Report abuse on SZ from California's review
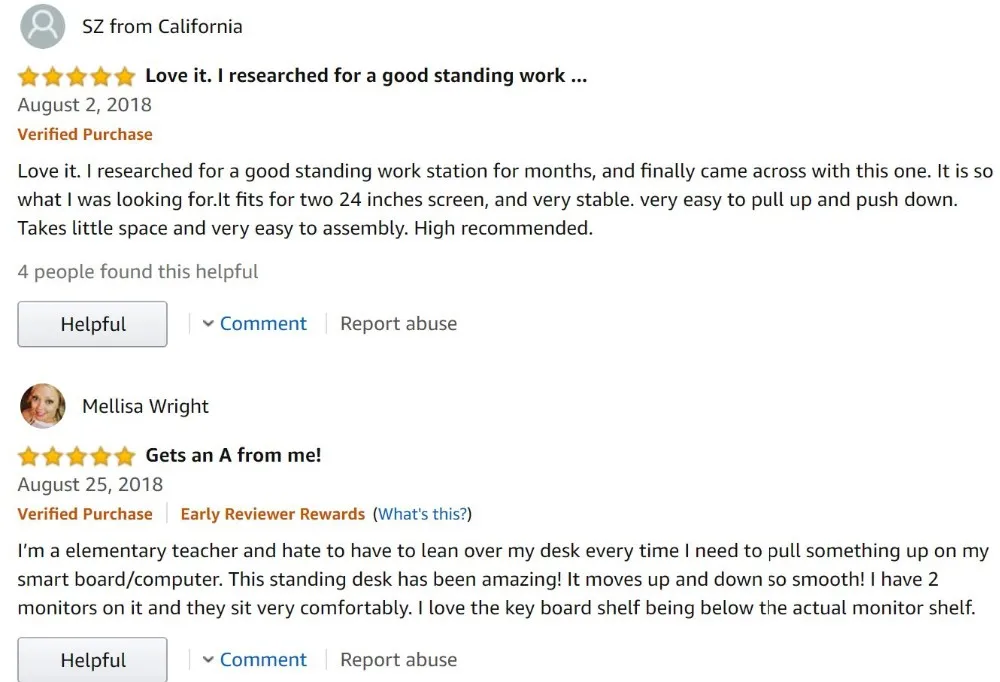Screen dimensions: 1000x682 398,324
